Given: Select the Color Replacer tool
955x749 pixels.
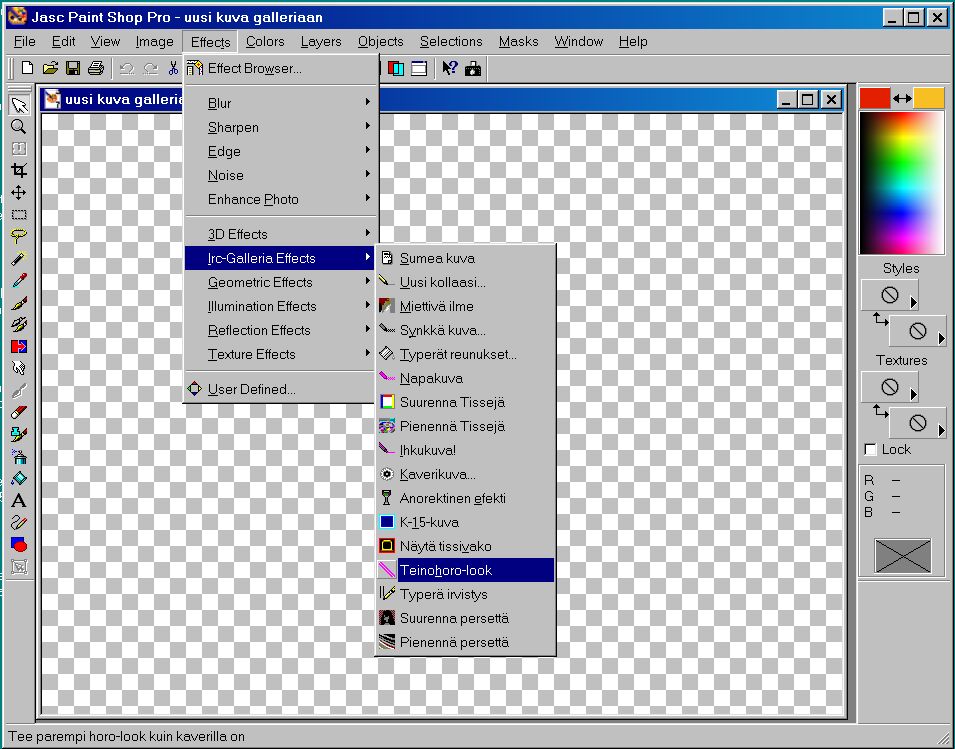Looking at the screenshot, I should (x=19, y=346).
